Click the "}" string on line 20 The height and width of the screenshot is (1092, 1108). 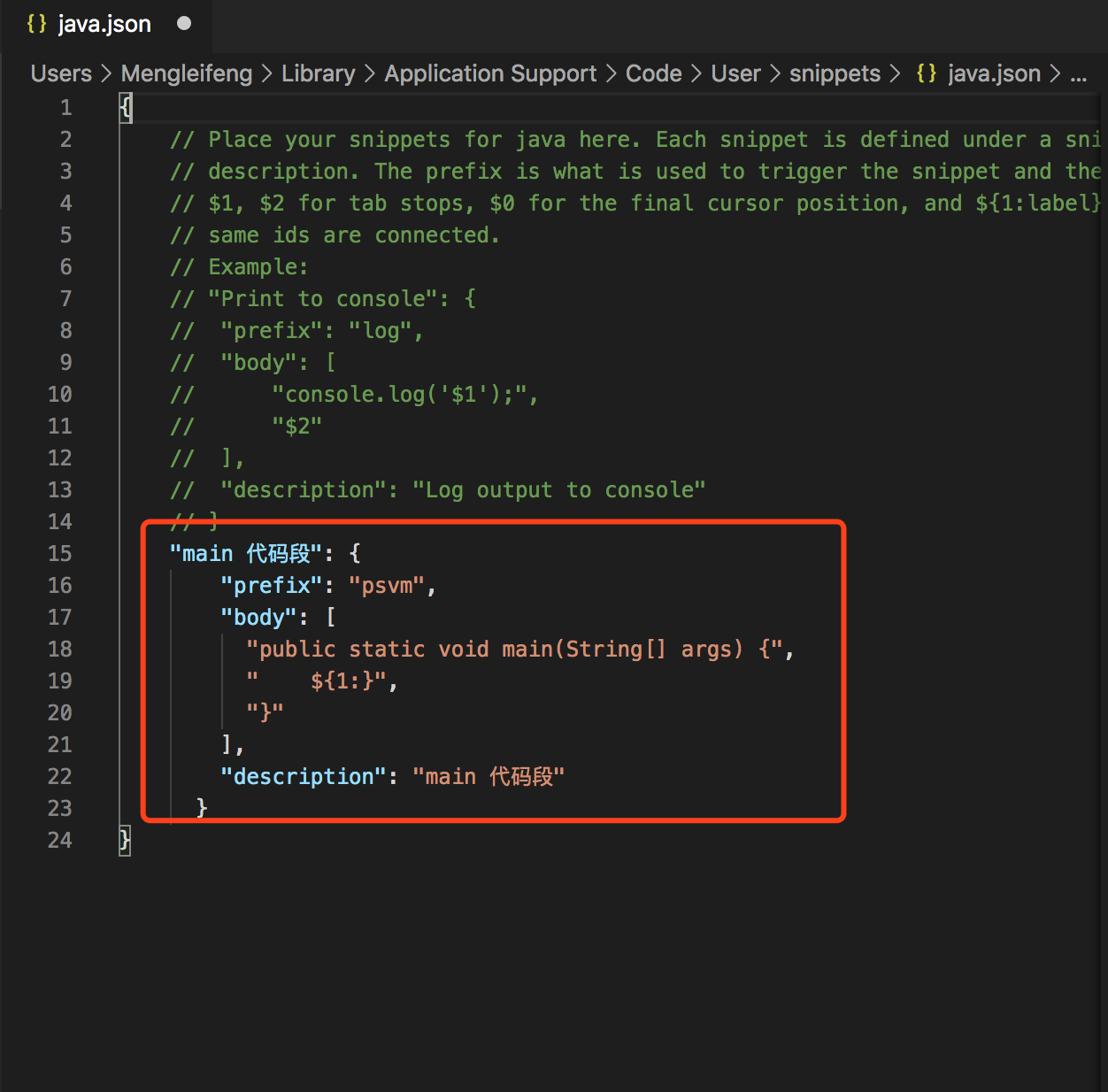[265, 713]
